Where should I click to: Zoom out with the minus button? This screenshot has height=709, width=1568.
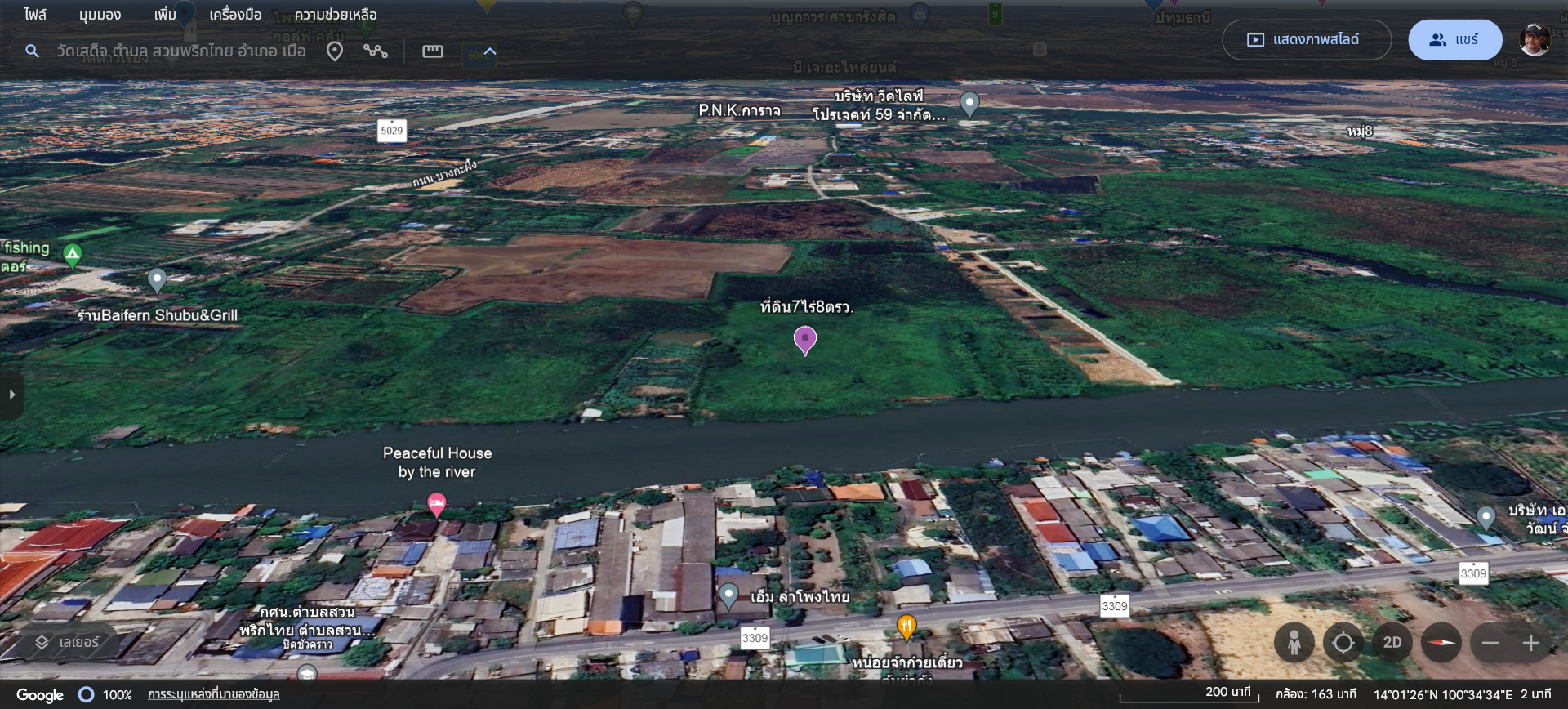pyautogui.click(x=1490, y=643)
